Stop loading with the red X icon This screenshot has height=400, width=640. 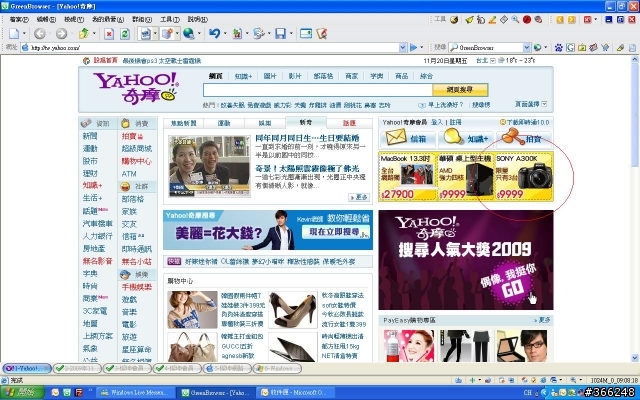(x=109, y=34)
